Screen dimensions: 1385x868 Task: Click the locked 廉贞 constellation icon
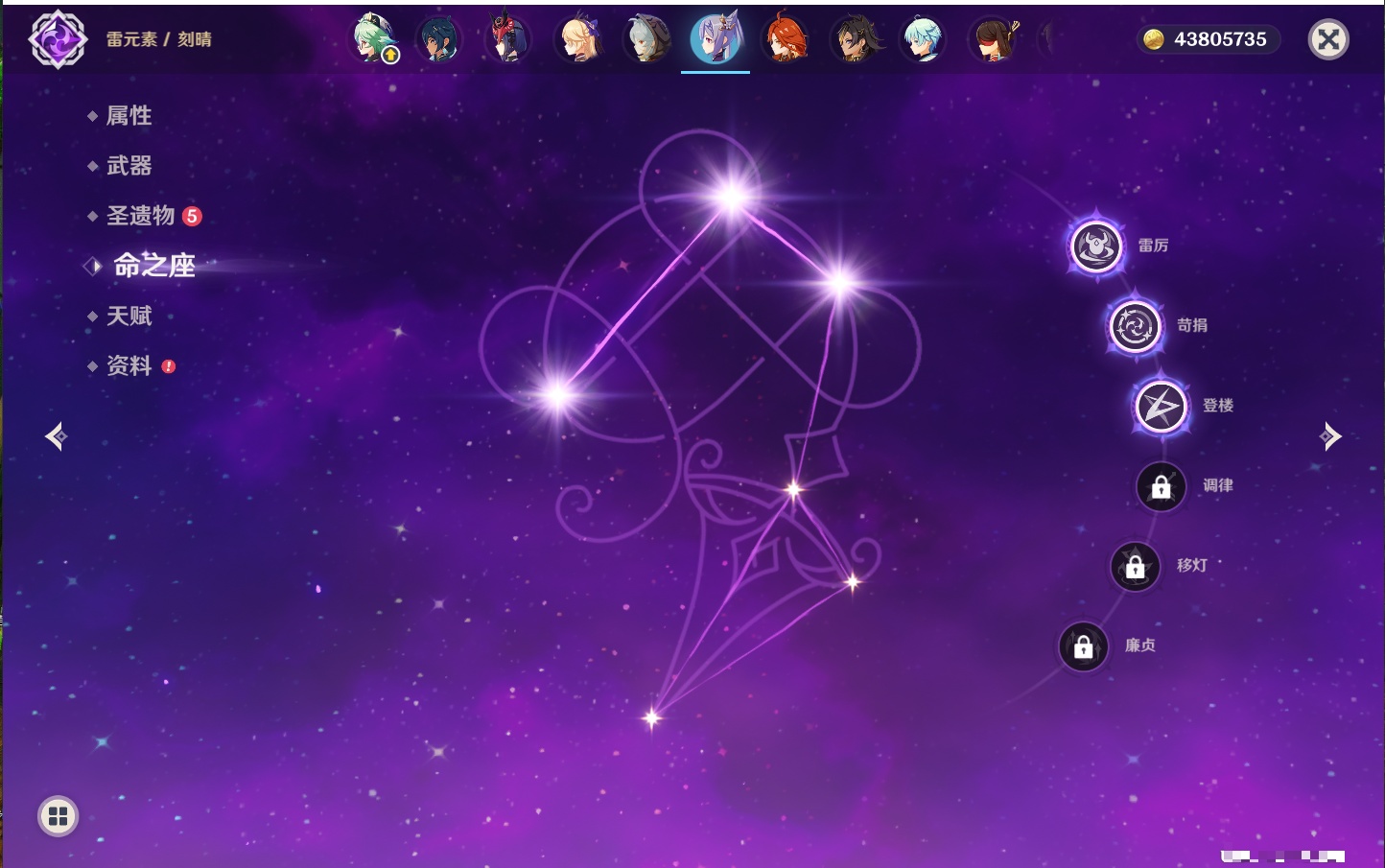coord(1084,647)
